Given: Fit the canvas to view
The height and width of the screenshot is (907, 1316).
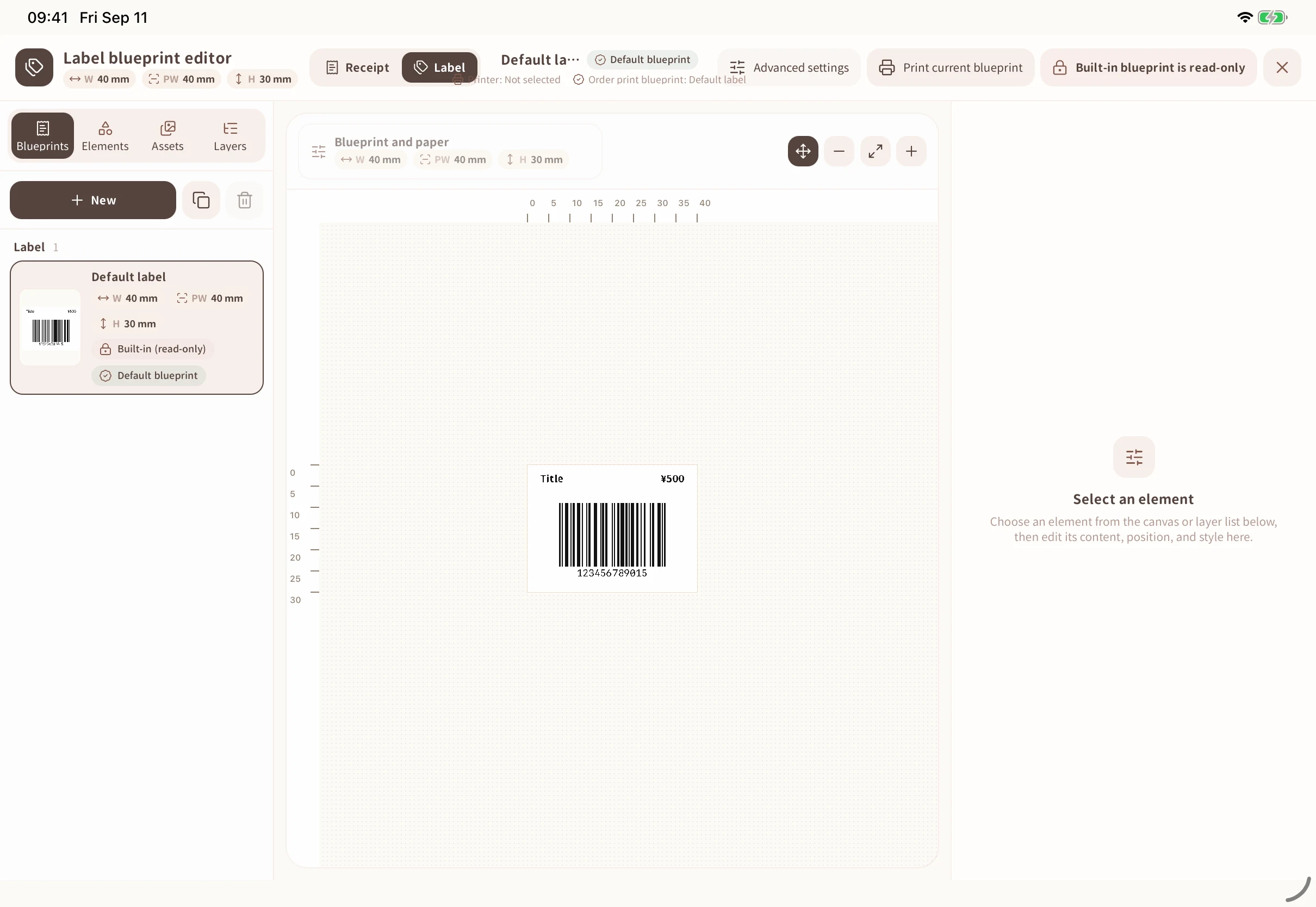Looking at the screenshot, I should [x=876, y=151].
